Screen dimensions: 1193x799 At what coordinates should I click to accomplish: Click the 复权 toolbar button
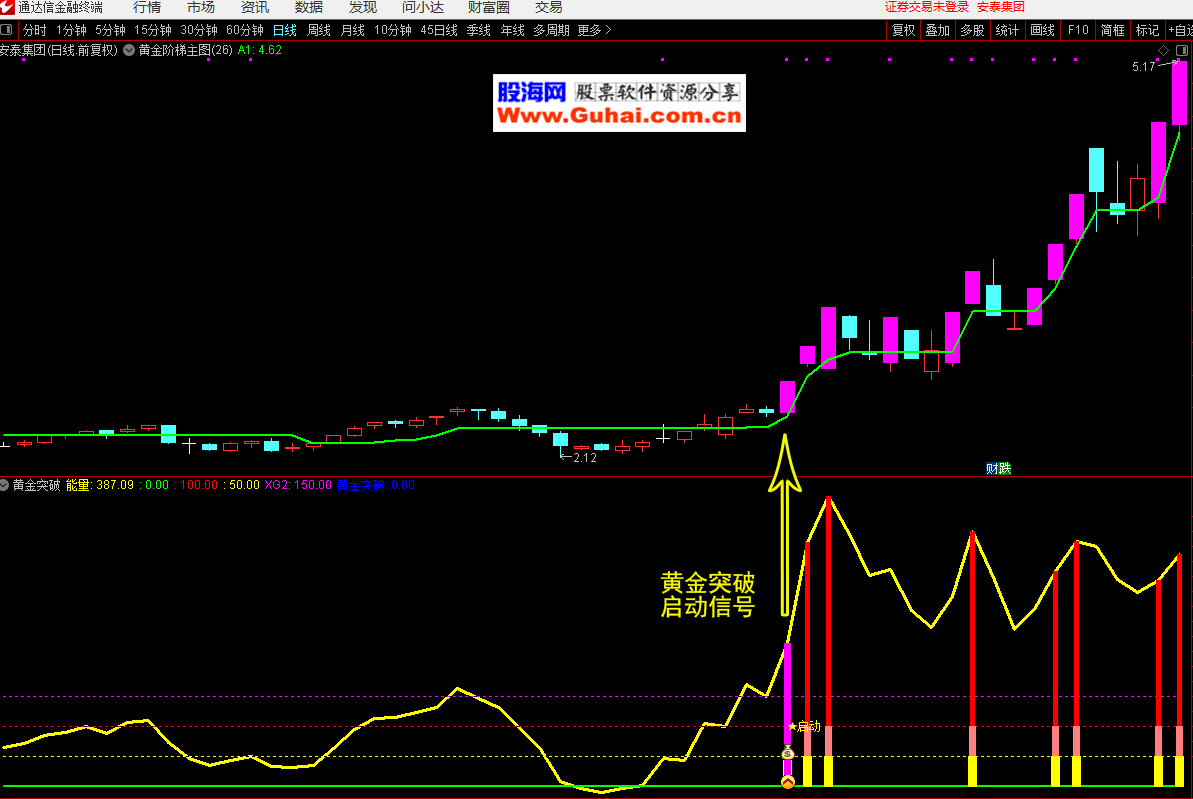click(x=903, y=30)
